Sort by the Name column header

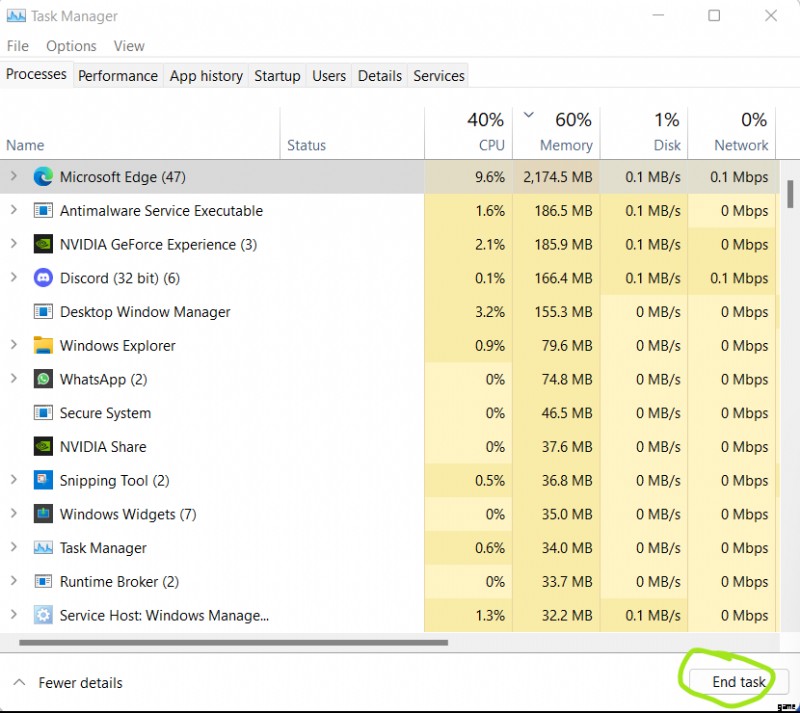[x=140, y=133]
